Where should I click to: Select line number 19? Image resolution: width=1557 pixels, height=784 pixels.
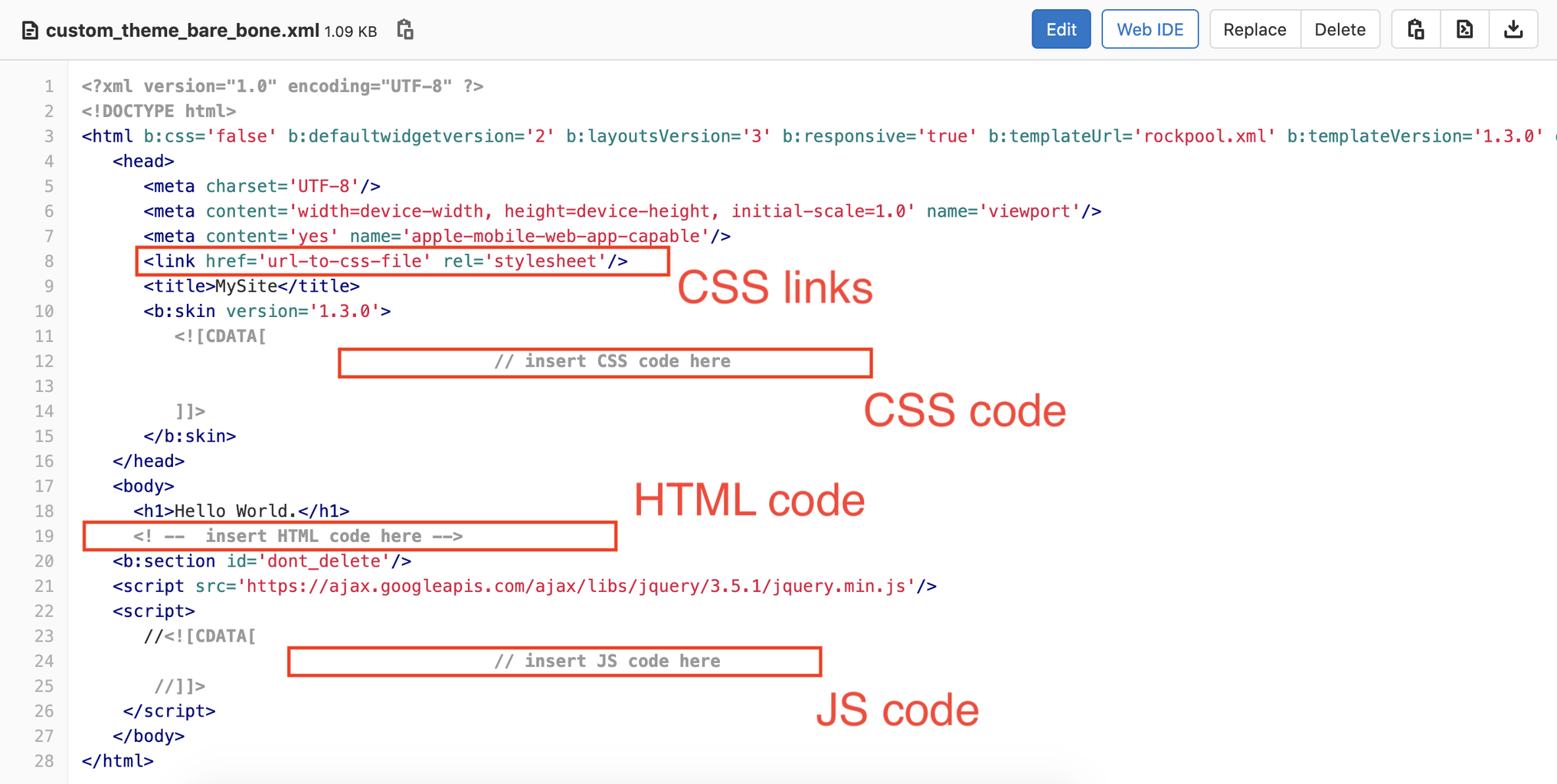tap(44, 536)
